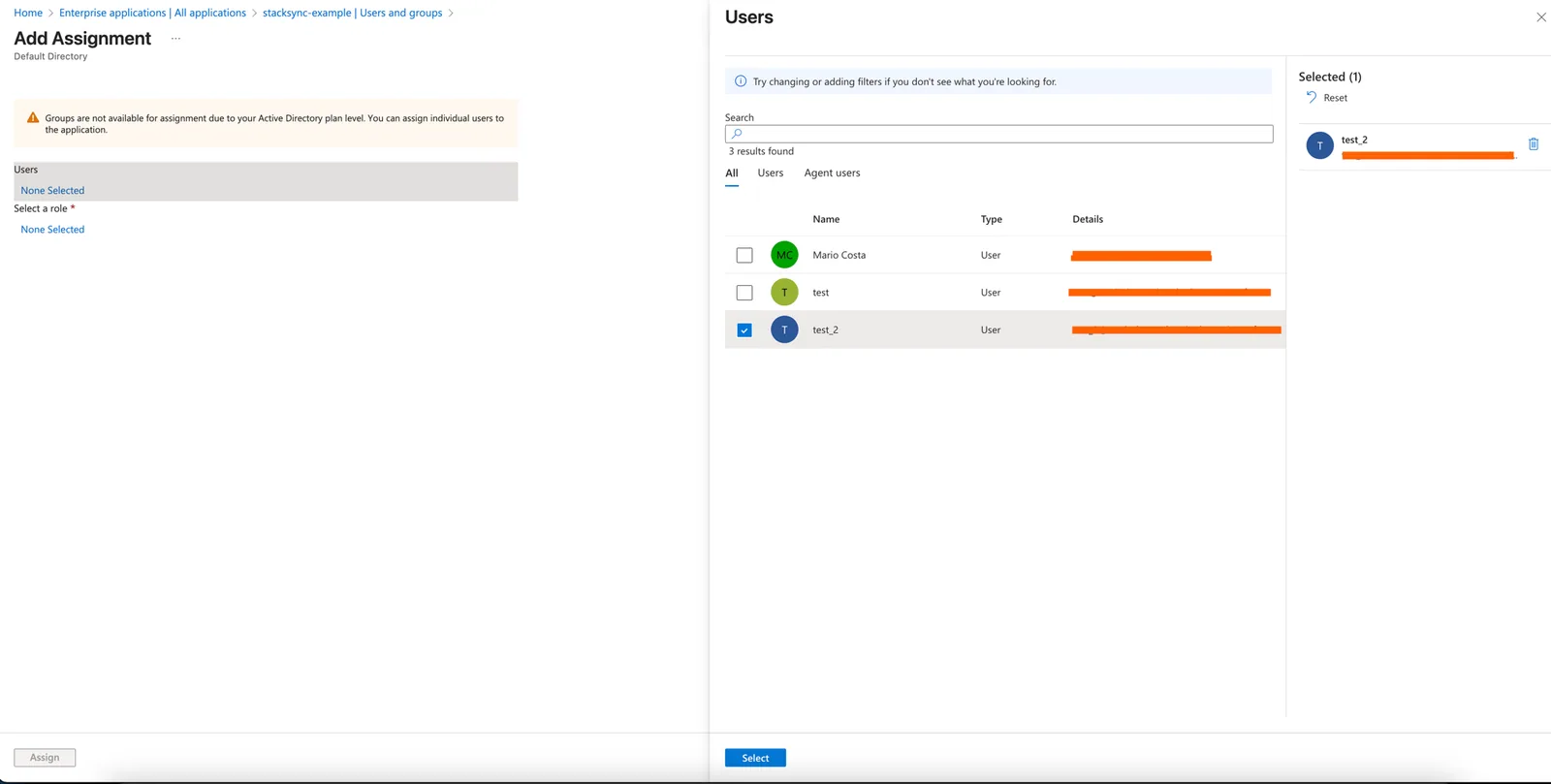Click the Select button
Image resolution: width=1551 pixels, height=784 pixels.
[x=755, y=758]
